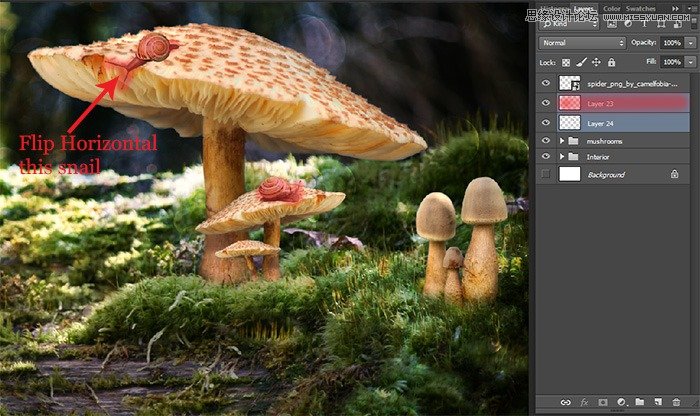Lock transparent pixels
The width and height of the screenshot is (700, 416).
566,62
